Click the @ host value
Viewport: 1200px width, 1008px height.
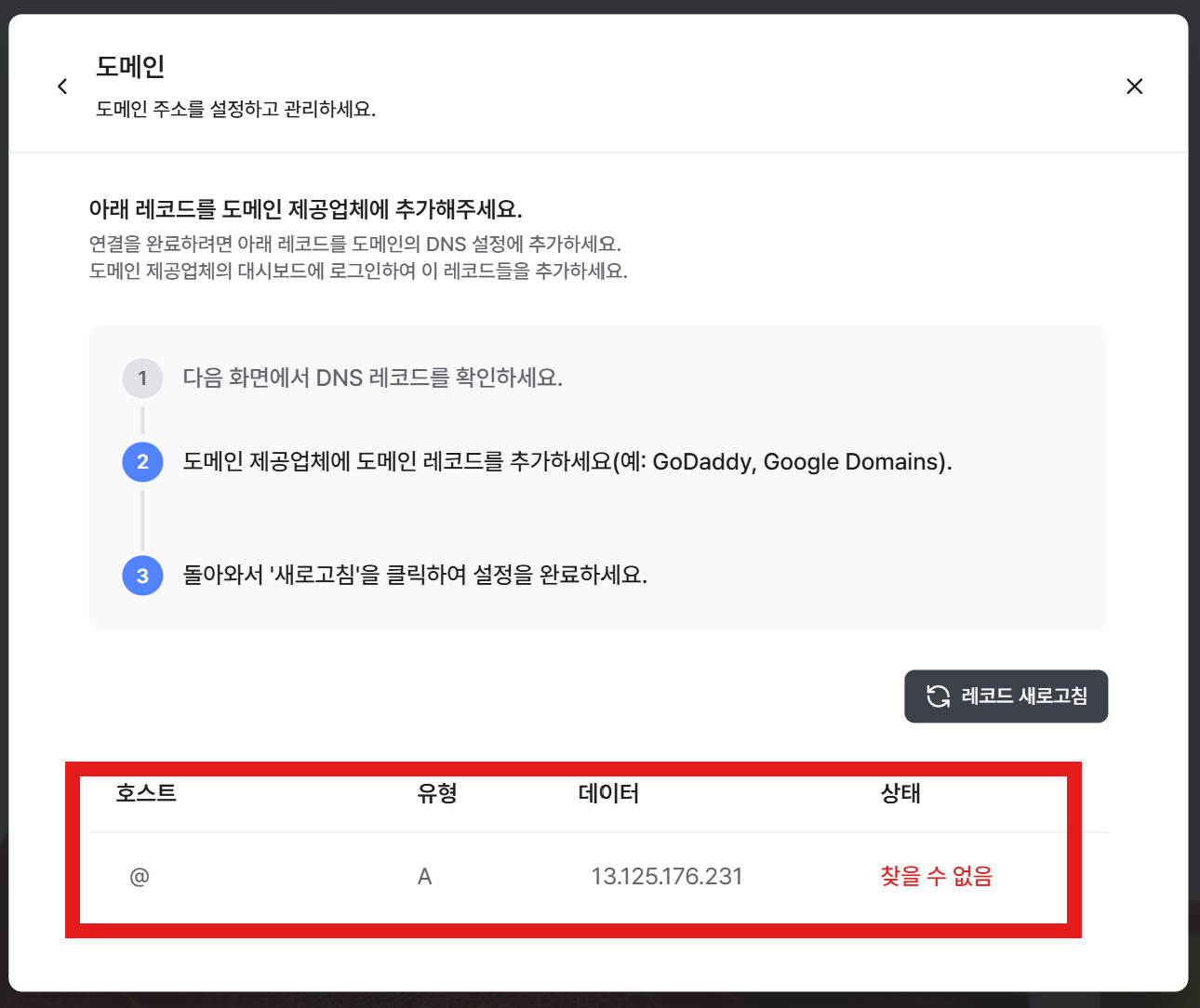[x=140, y=876]
